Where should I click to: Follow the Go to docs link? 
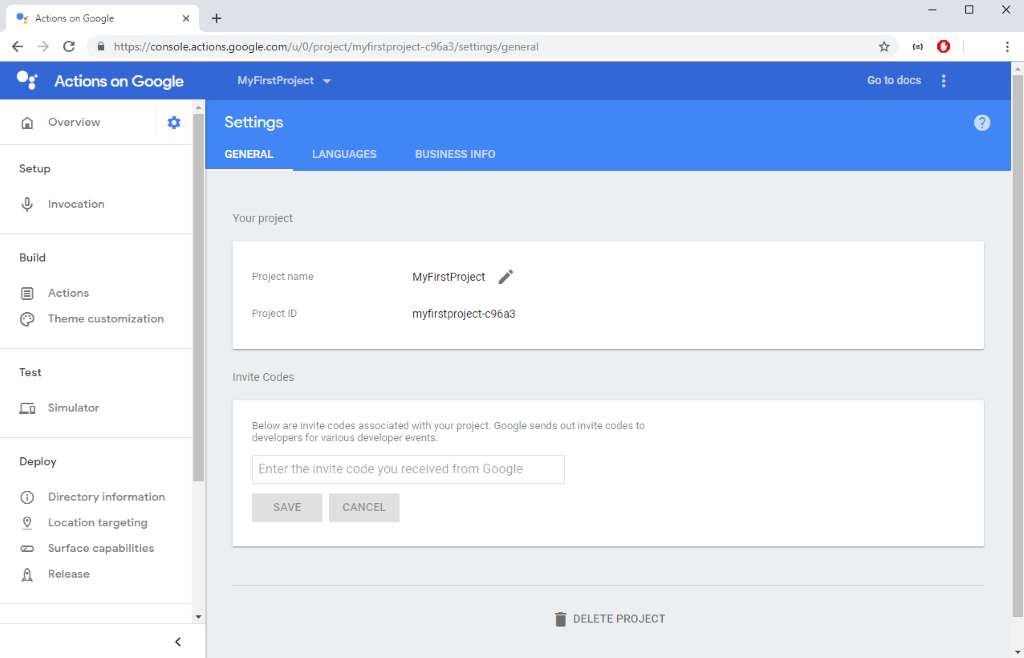(x=893, y=81)
